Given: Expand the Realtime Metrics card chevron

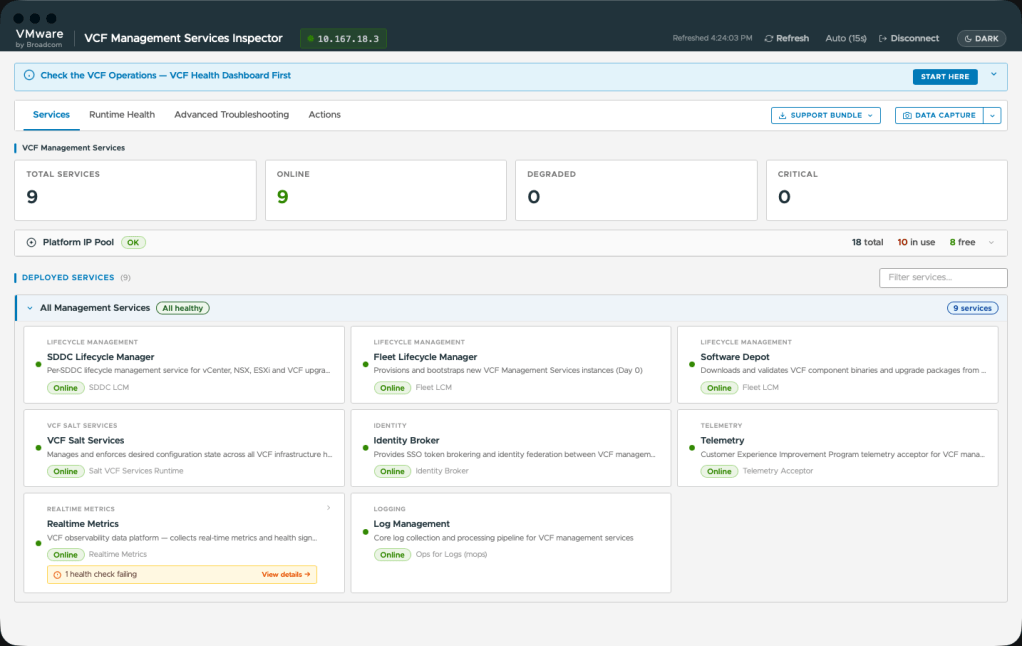Looking at the screenshot, I should coord(328,508).
